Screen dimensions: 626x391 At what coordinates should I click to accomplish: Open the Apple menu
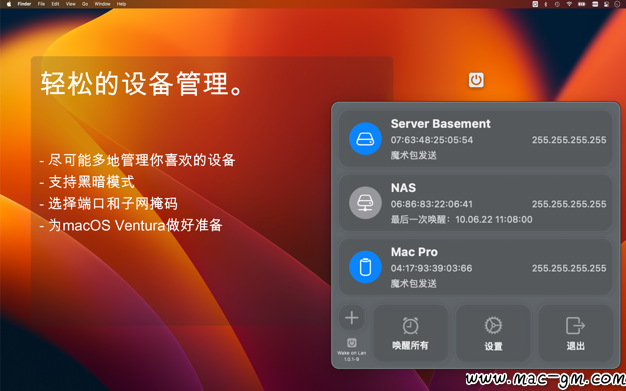[9, 4]
